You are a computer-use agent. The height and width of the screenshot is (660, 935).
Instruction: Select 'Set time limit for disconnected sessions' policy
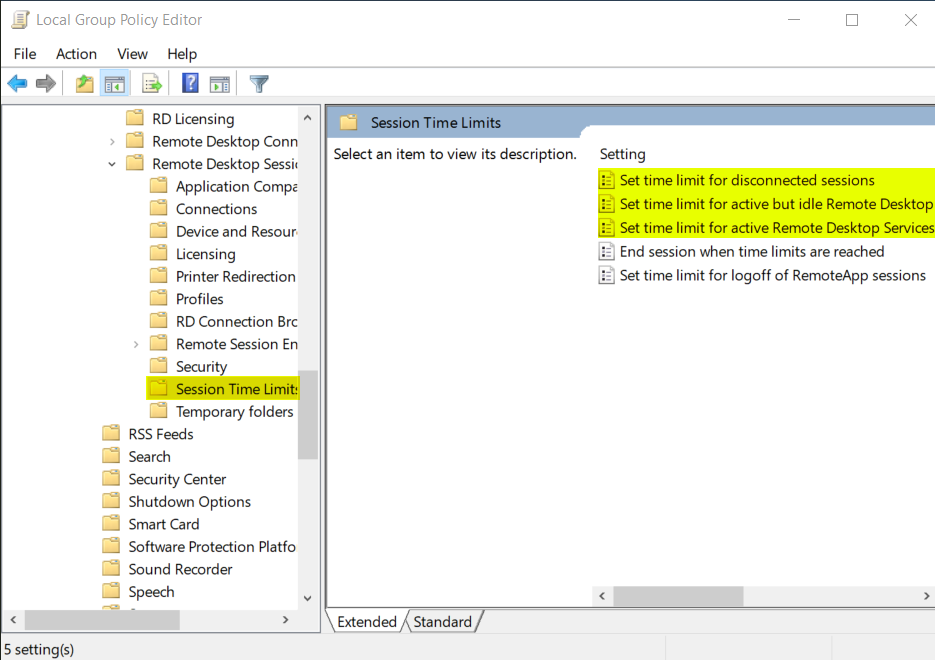point(746,181)
